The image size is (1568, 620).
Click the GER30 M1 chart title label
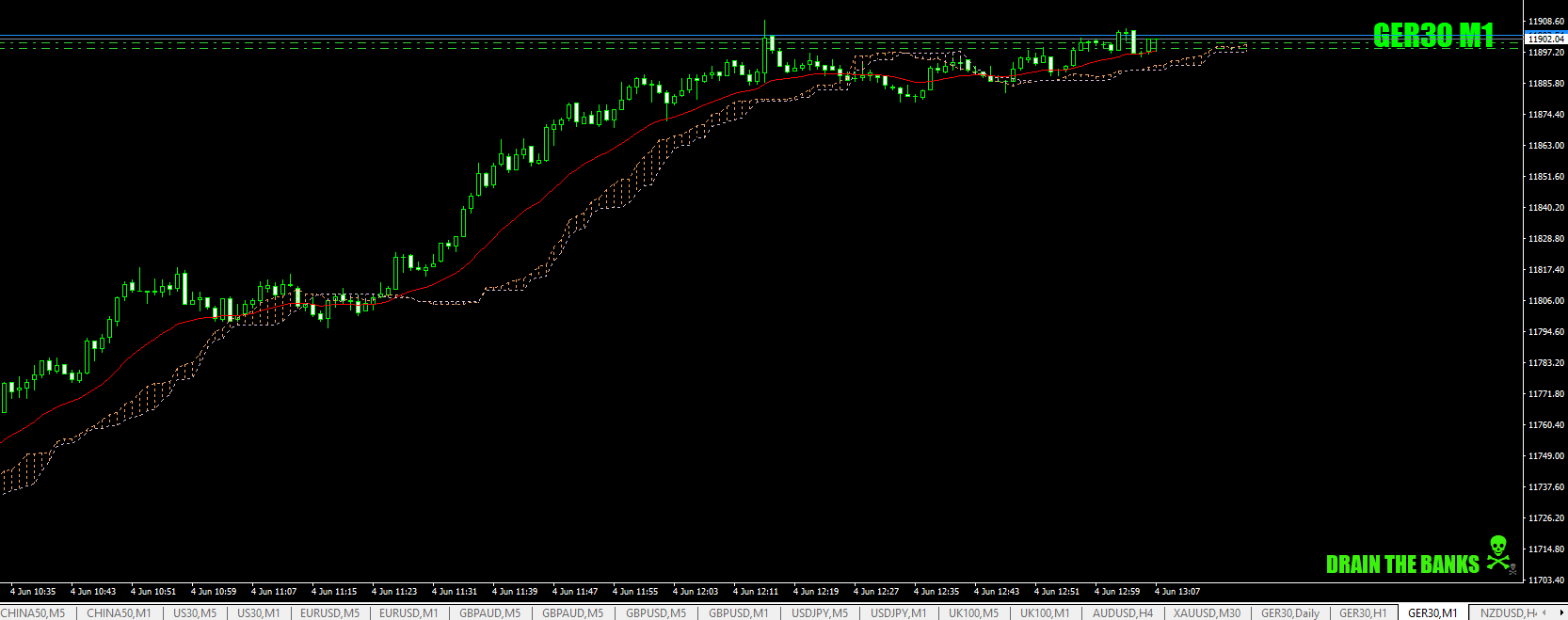(1433, 36)
